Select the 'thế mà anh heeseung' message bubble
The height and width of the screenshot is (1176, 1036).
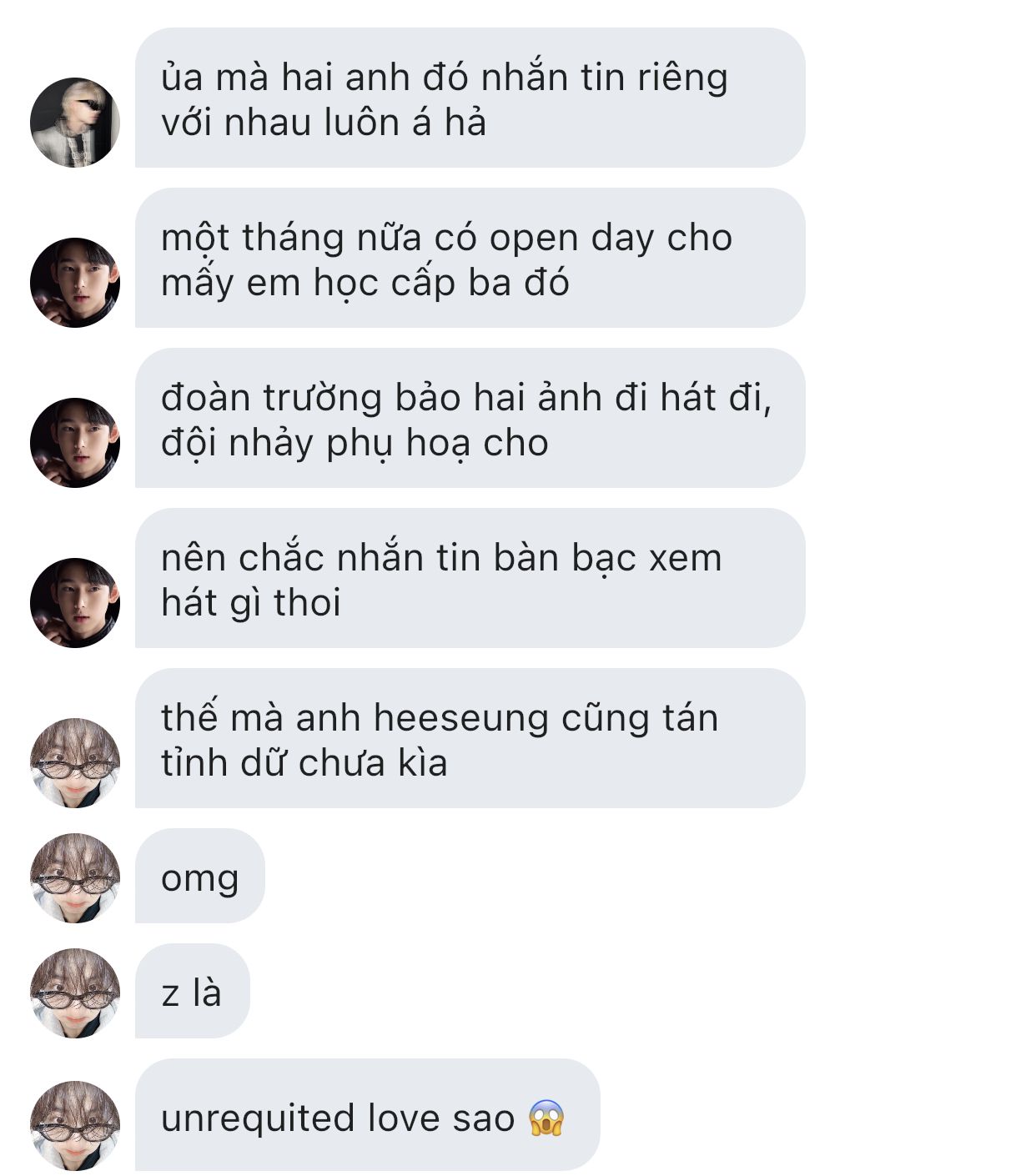click(x=470, y=738)
